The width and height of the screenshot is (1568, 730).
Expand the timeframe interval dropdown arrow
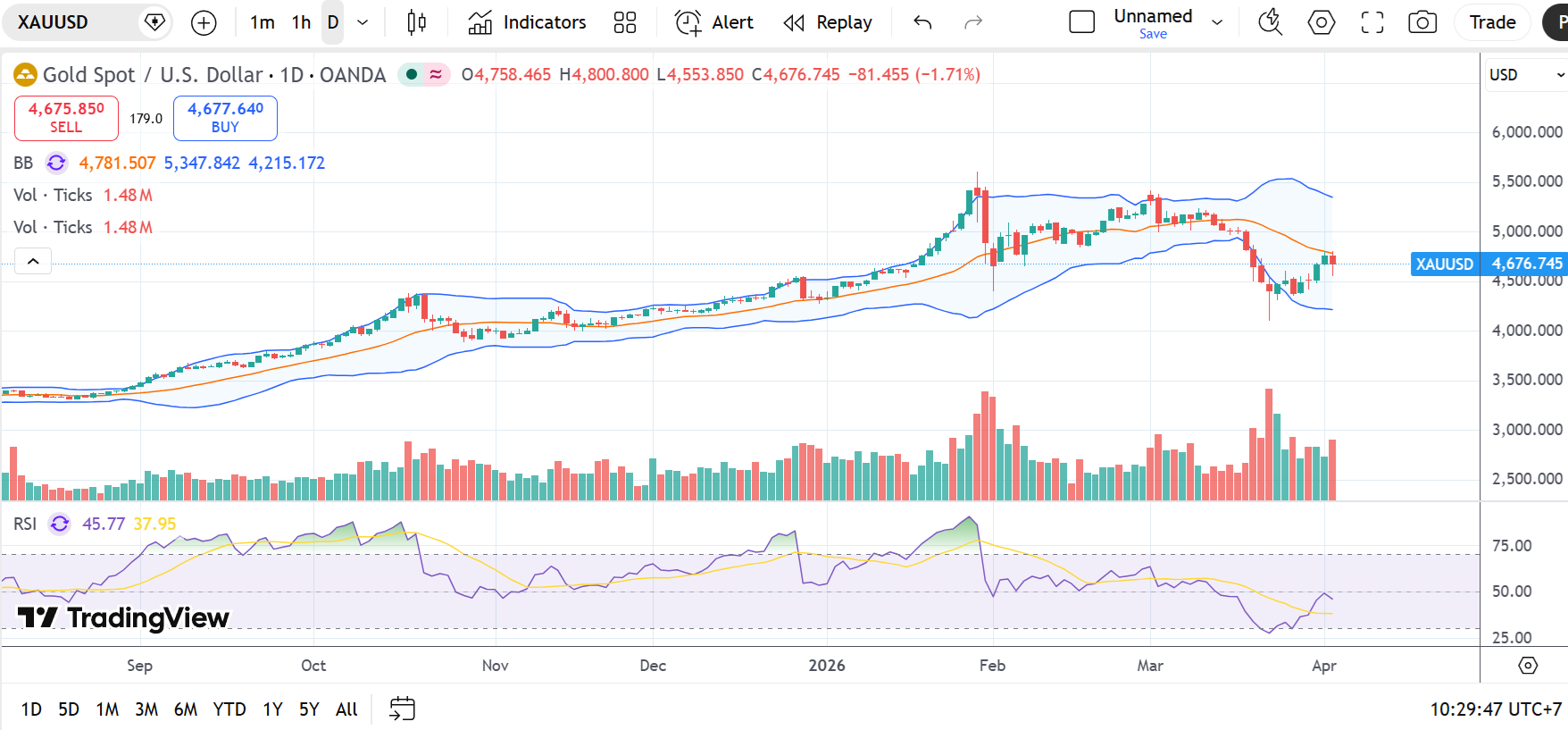(x=363, y=23)
